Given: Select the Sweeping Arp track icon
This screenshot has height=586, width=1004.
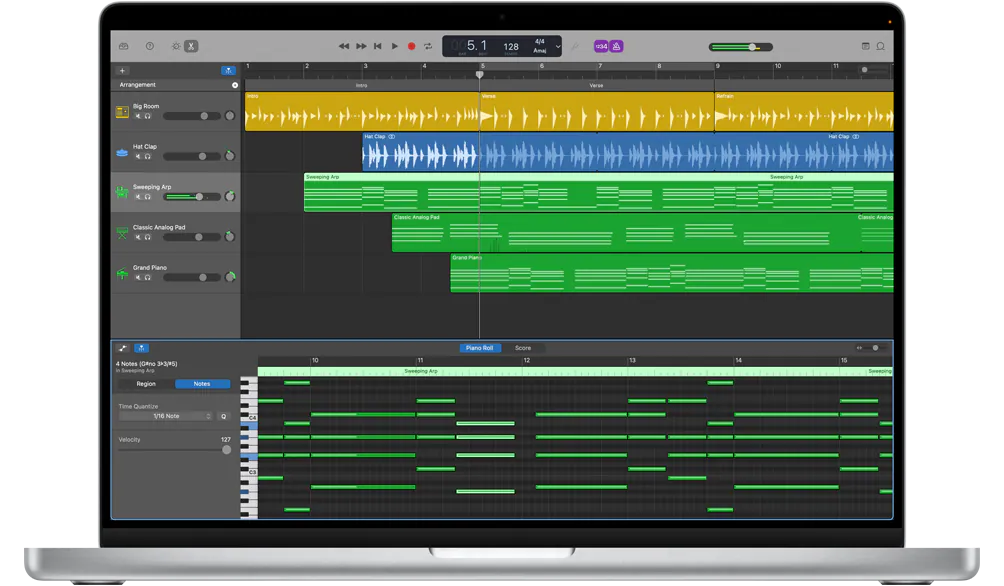Looking at the screenshot, I should click(x=122, y=192).
